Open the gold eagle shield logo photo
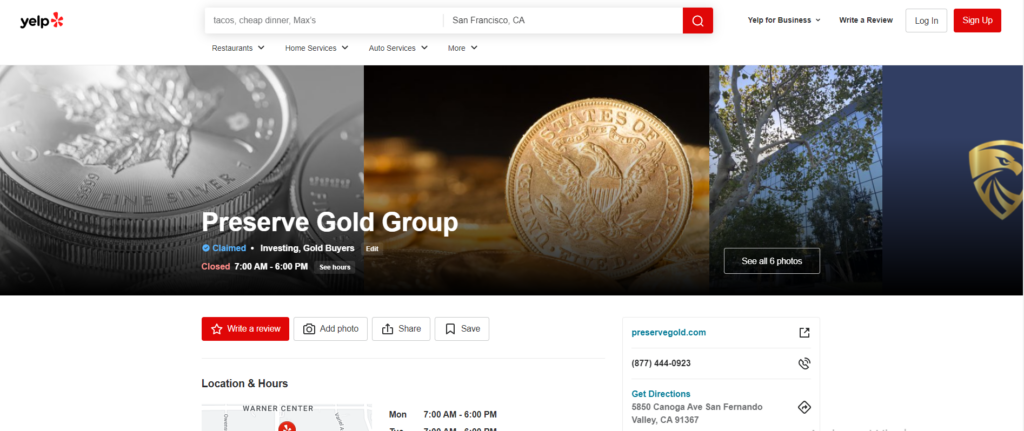The width and height of the screenshot is (1024, 431). click(x=953, y=180)
